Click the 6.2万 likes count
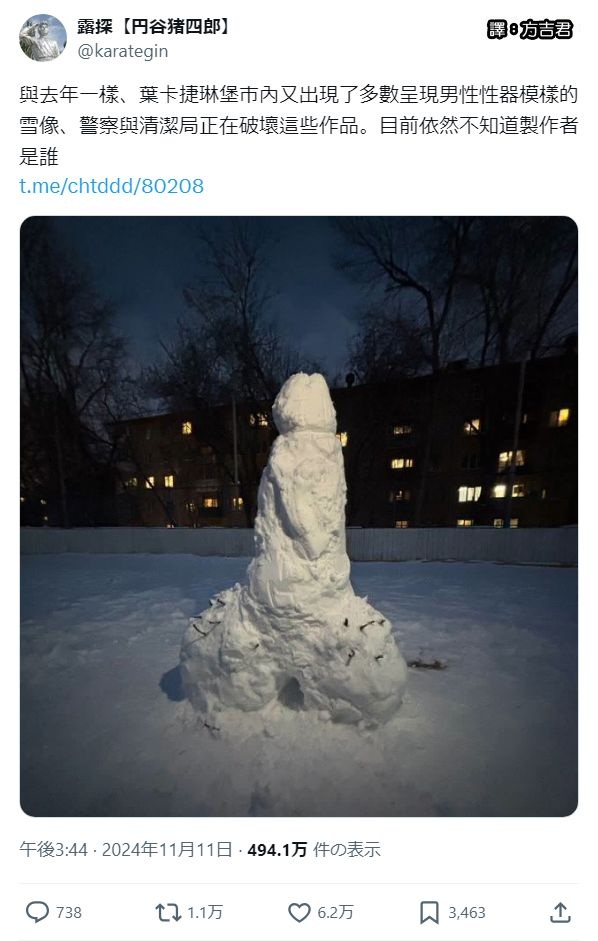Screen dimensions: 598x941 pyautogui.click(x=335, y=913)
